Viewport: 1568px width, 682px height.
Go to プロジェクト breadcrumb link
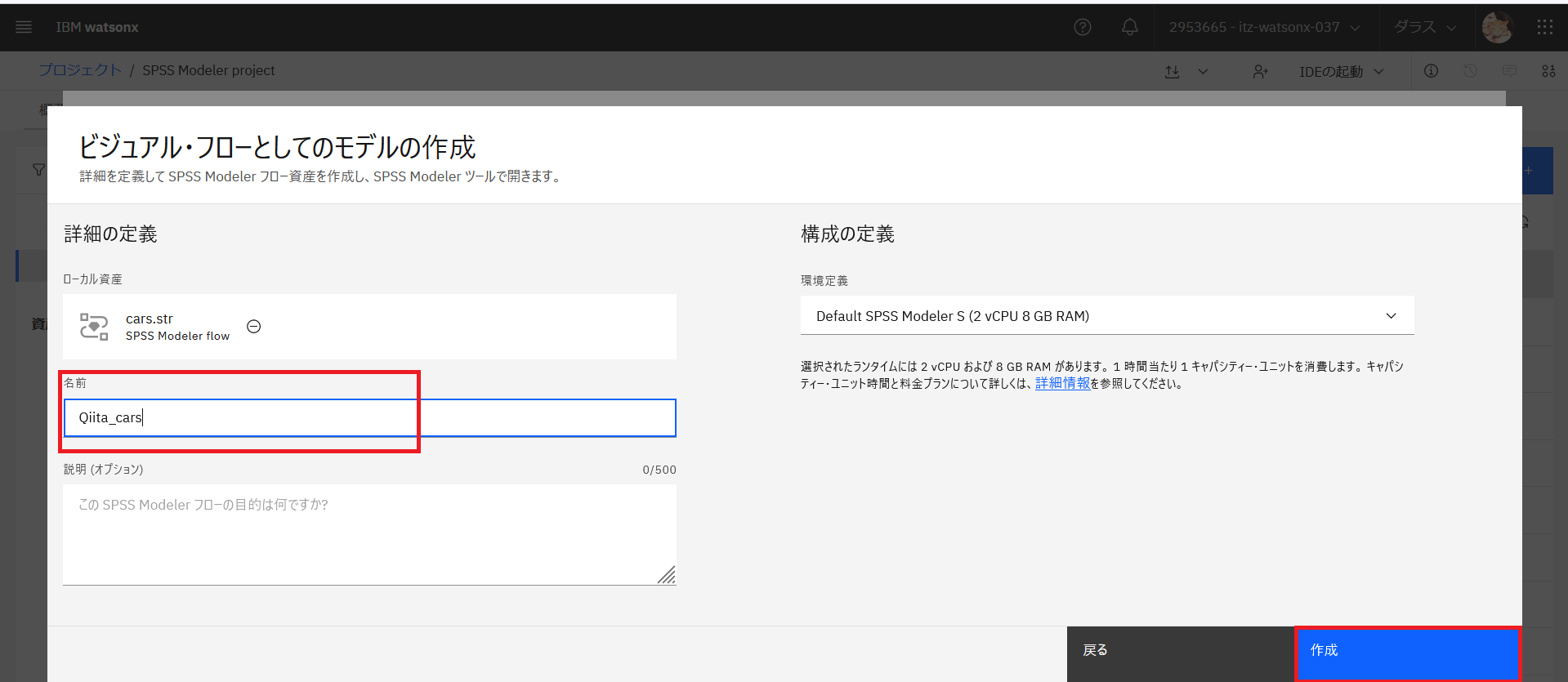[80, 70]
